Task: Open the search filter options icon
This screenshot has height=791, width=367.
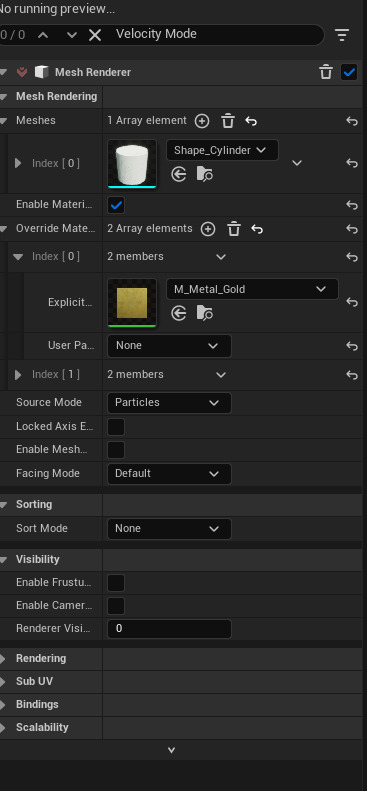Action: tap(342, 35)
